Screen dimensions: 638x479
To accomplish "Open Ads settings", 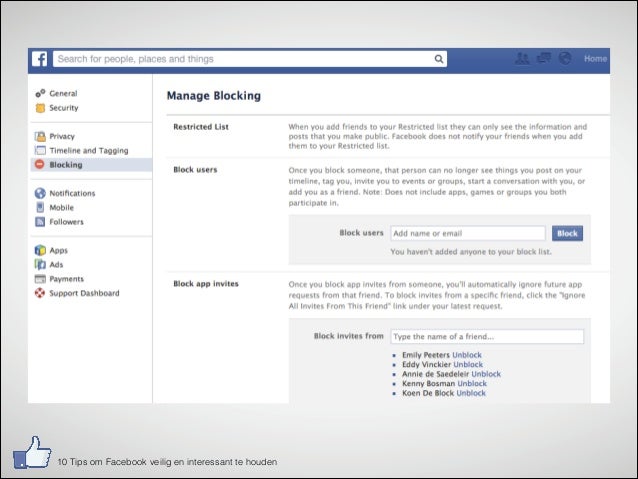I will click(x=56, y=265).
